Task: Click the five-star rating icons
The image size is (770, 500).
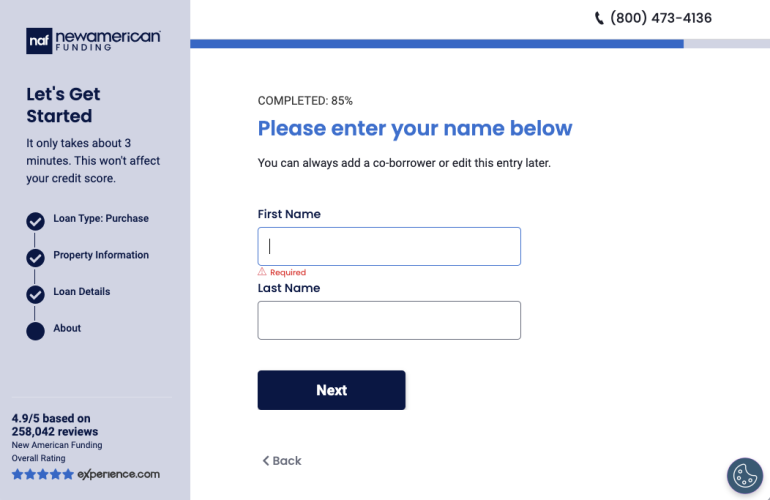Action: pos(42,474)
